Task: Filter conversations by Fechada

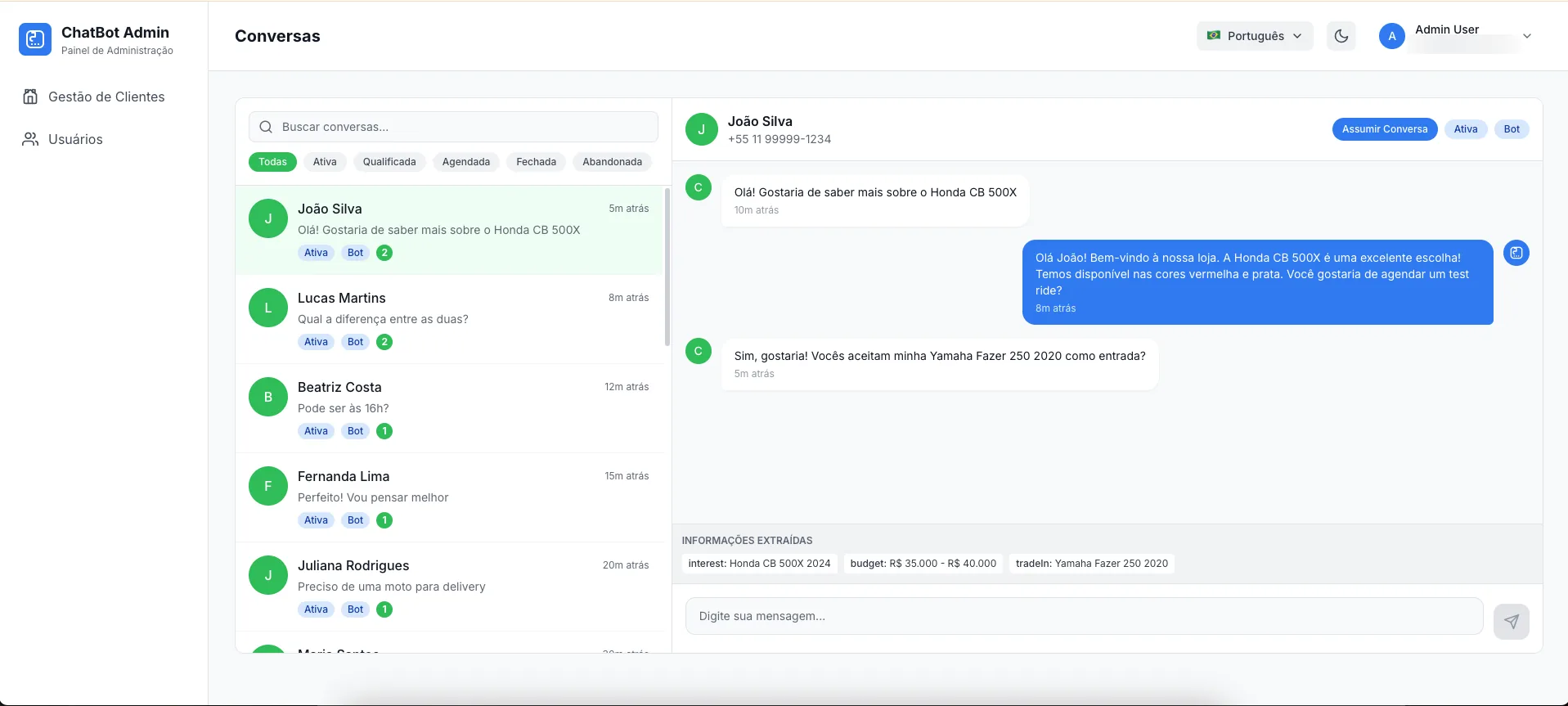Action: click(x=537, y=162)
